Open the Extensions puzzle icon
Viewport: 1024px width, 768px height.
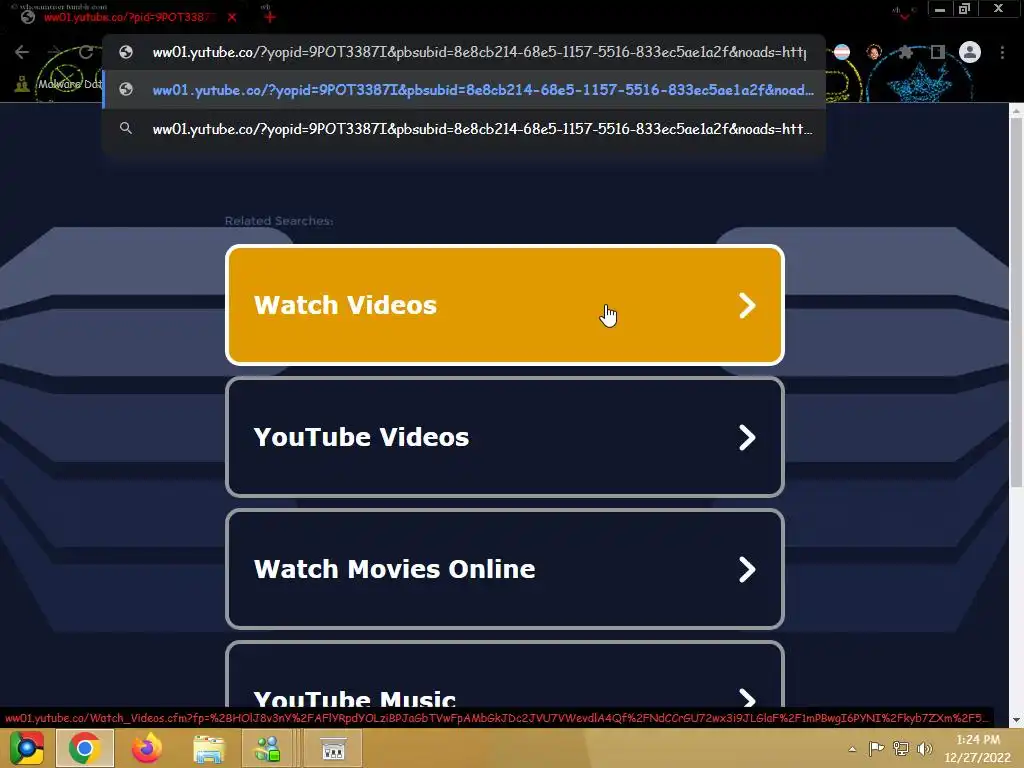pos(906,52)
